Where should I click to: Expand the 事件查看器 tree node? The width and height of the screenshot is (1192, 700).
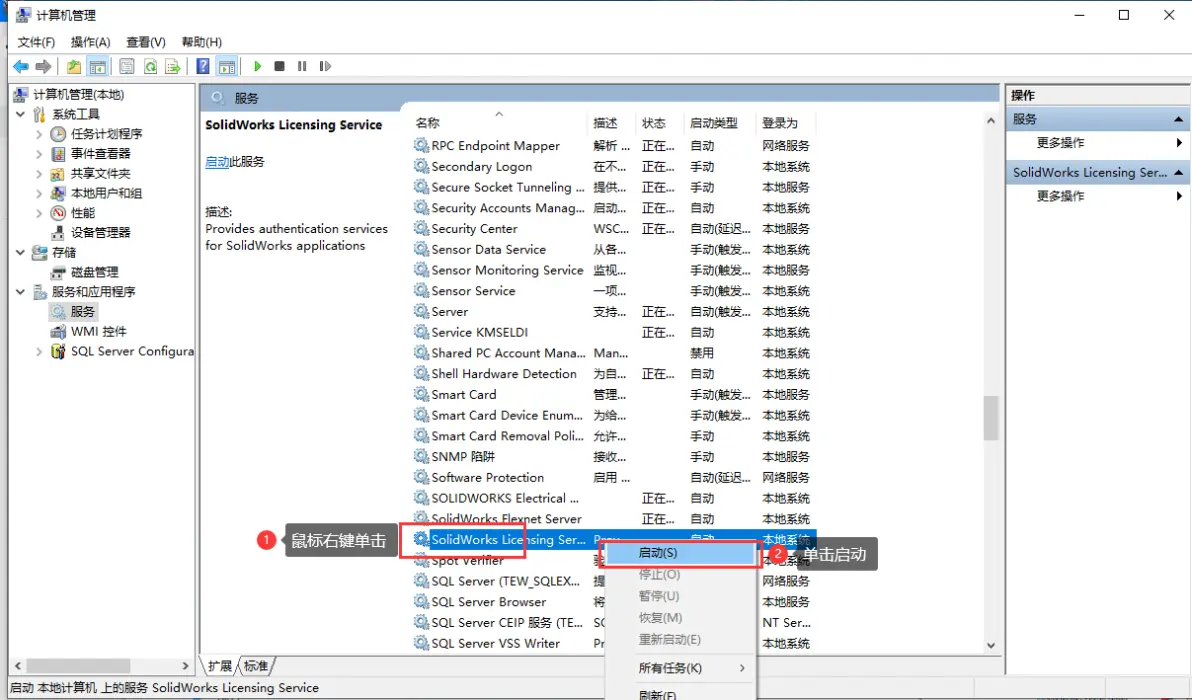point(39,154)
